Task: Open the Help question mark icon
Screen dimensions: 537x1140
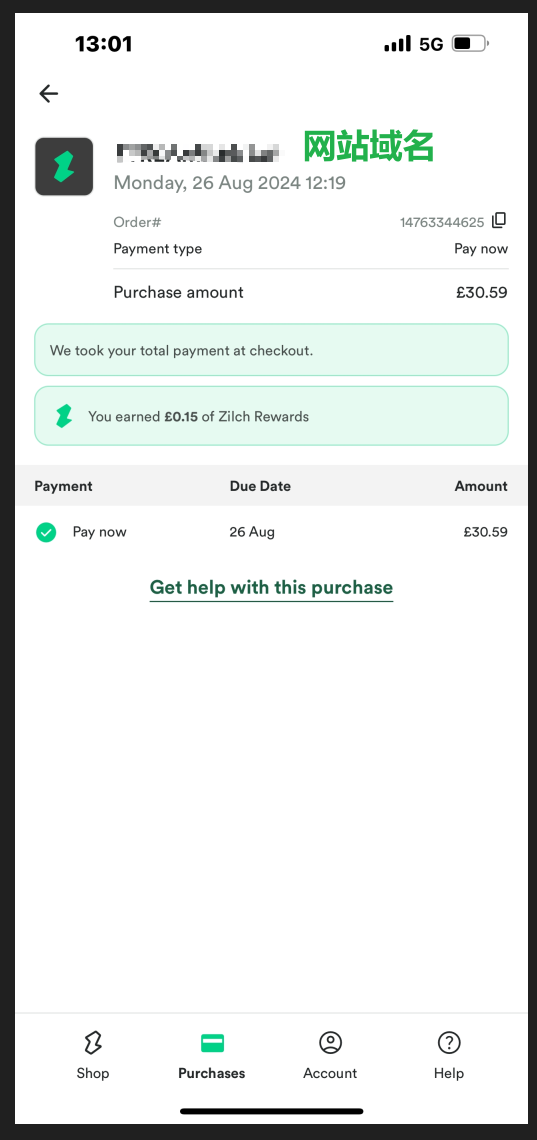Action: [449, 1043]
